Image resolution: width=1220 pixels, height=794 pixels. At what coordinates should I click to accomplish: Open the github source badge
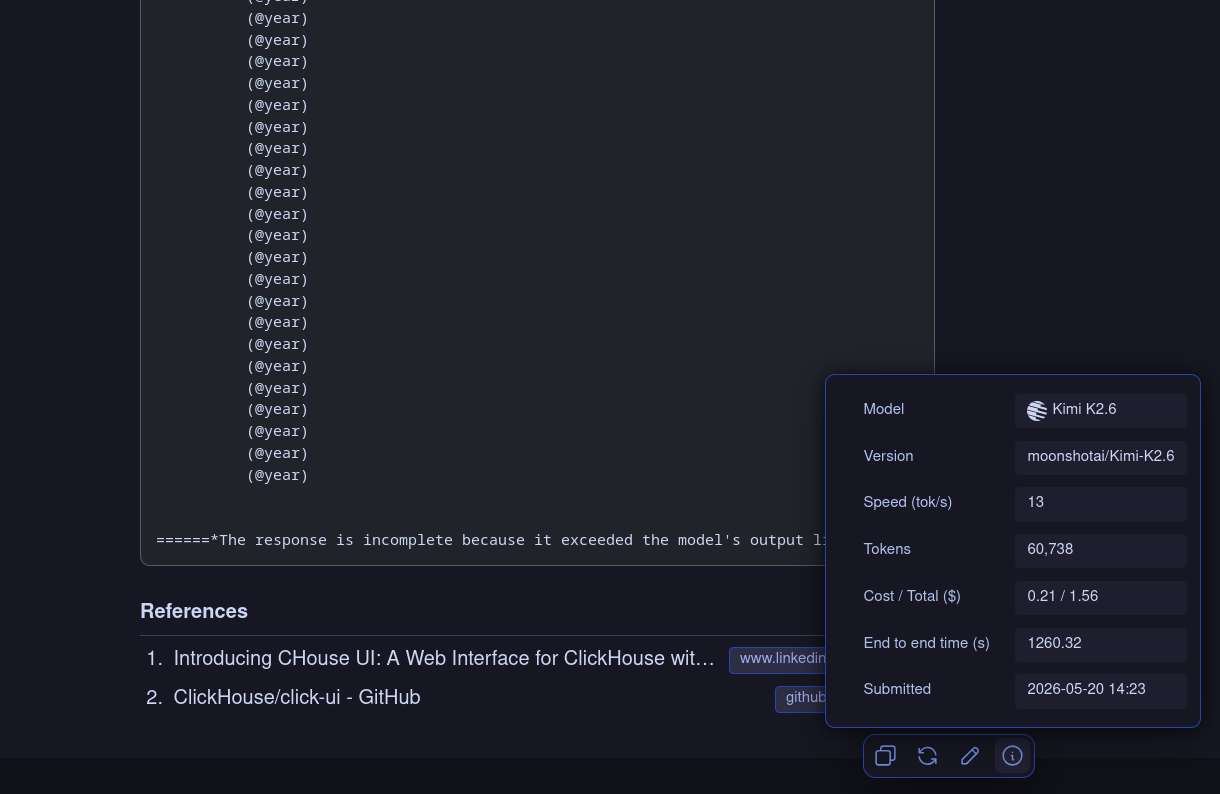pyautogui.click(x=801, y=699)
